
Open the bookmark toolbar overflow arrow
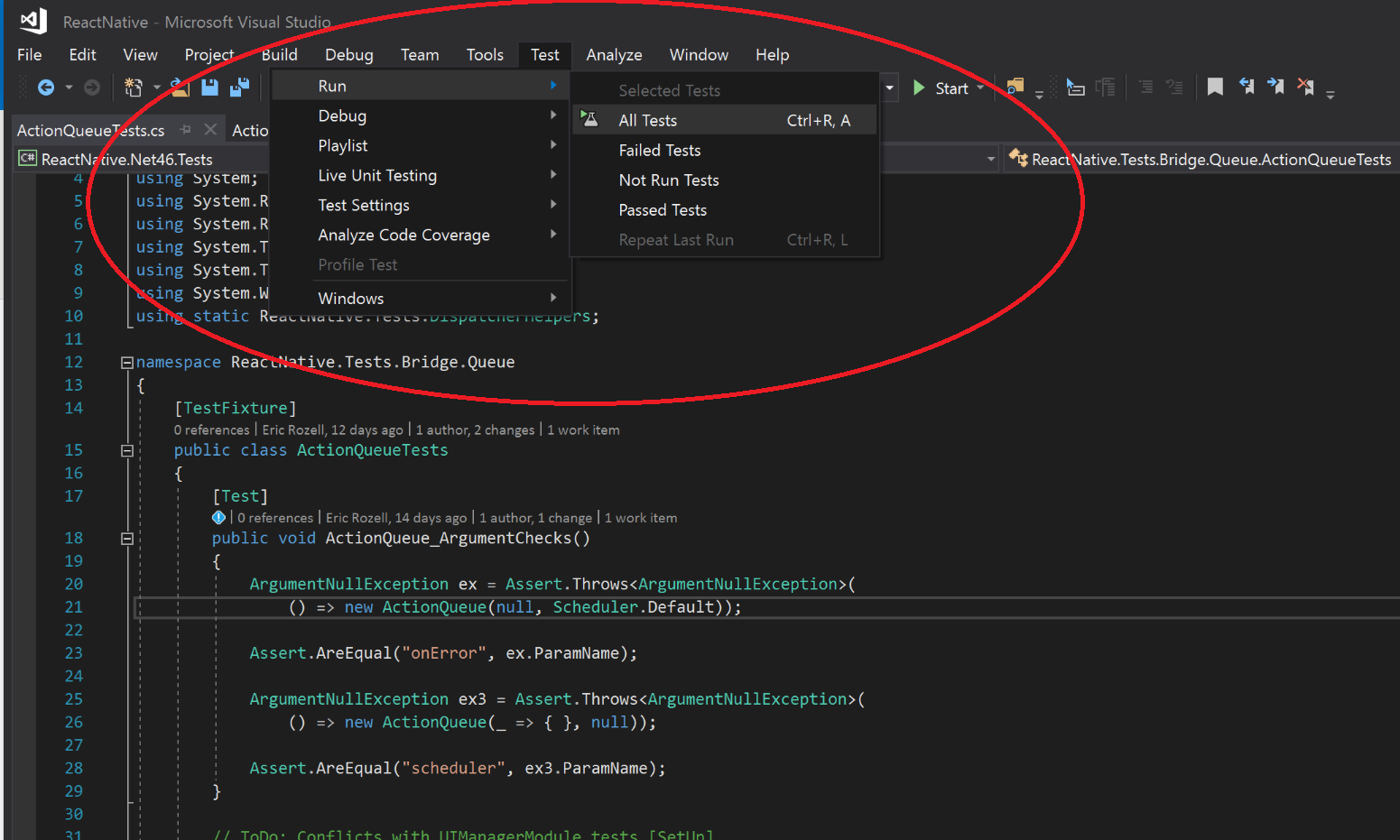1330,94
